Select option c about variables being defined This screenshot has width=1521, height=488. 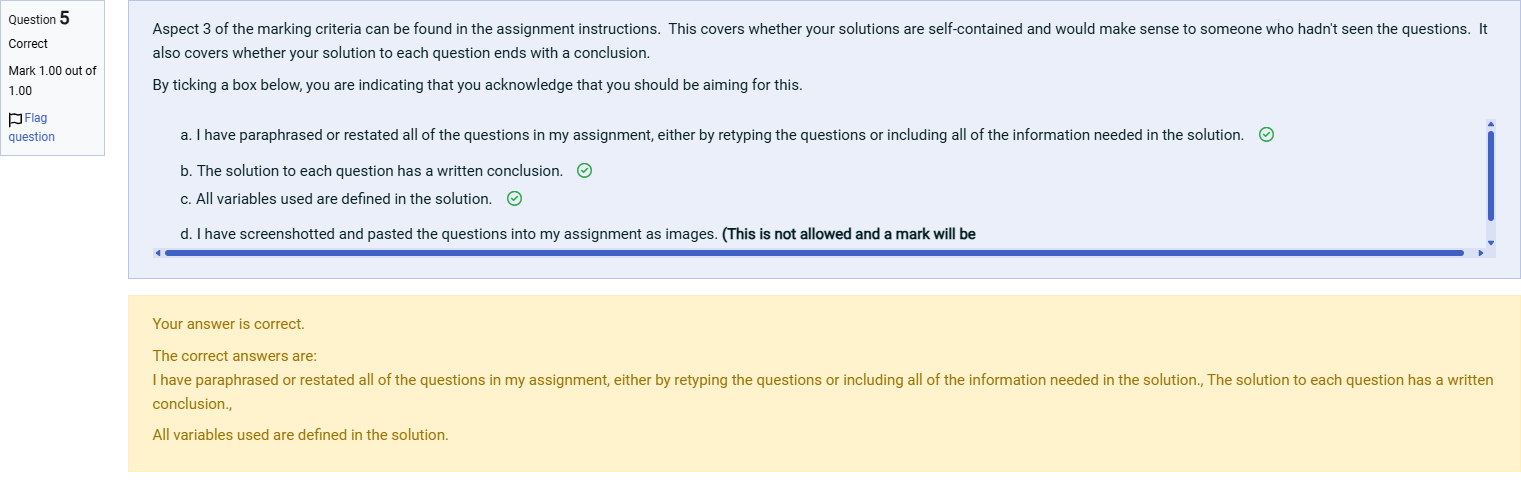tap(336, 199)
